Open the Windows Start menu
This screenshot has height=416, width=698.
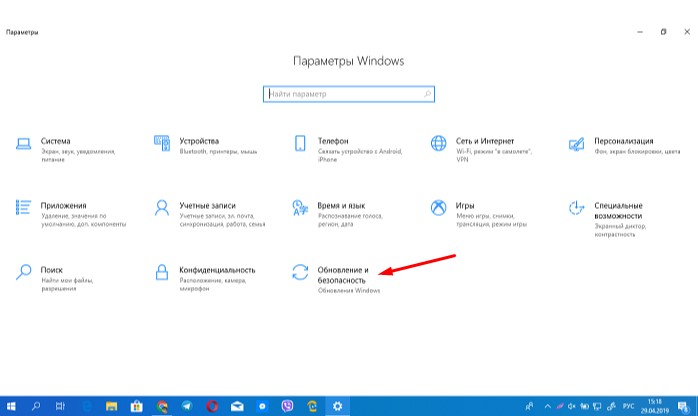pyautogui.click(x=11, y=406)
